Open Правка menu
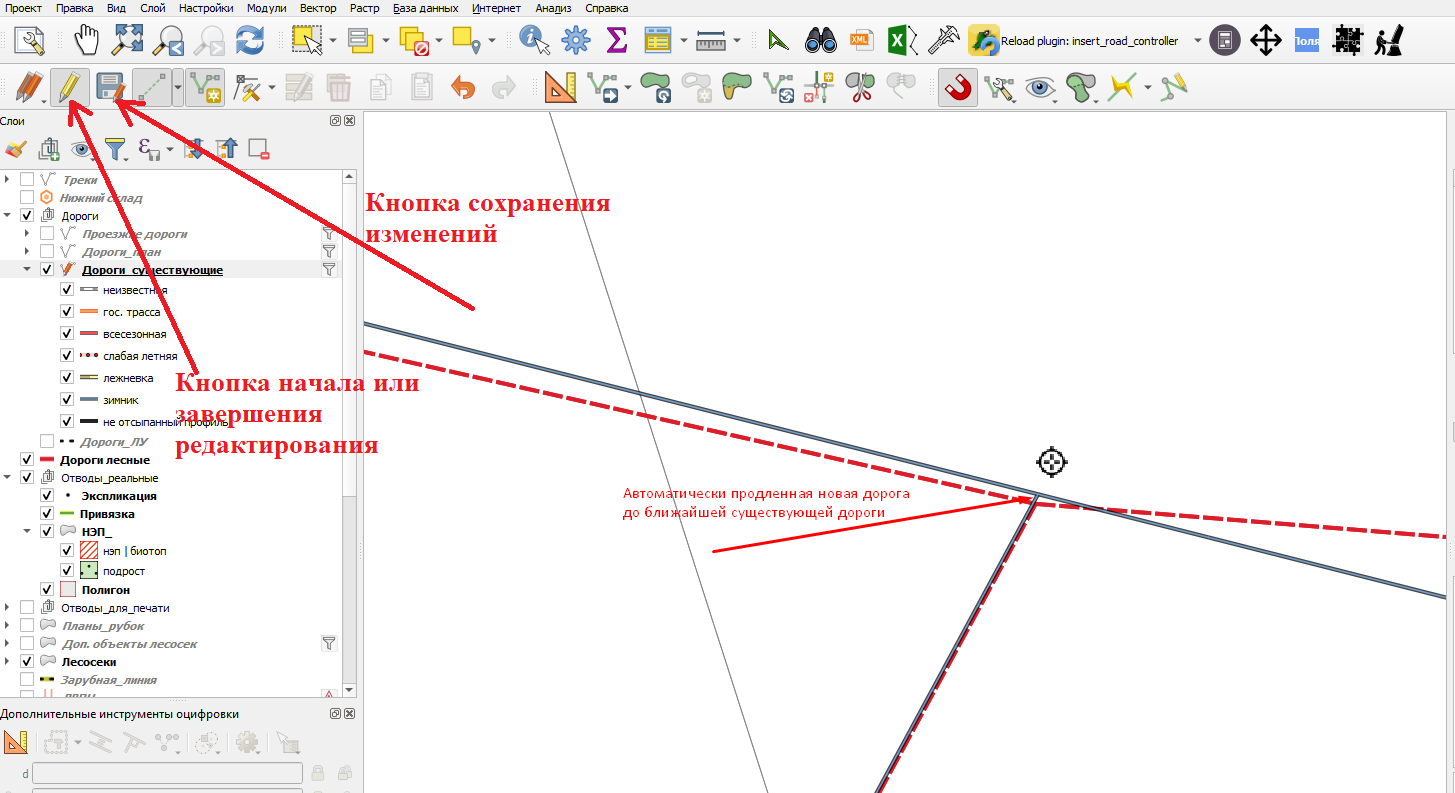Viewport: 1455px width, 793px height. click(75, 8)
